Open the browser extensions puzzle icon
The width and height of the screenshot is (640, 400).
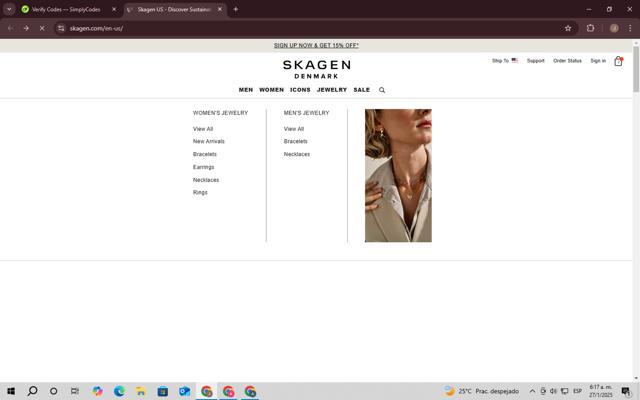(590, 28)
